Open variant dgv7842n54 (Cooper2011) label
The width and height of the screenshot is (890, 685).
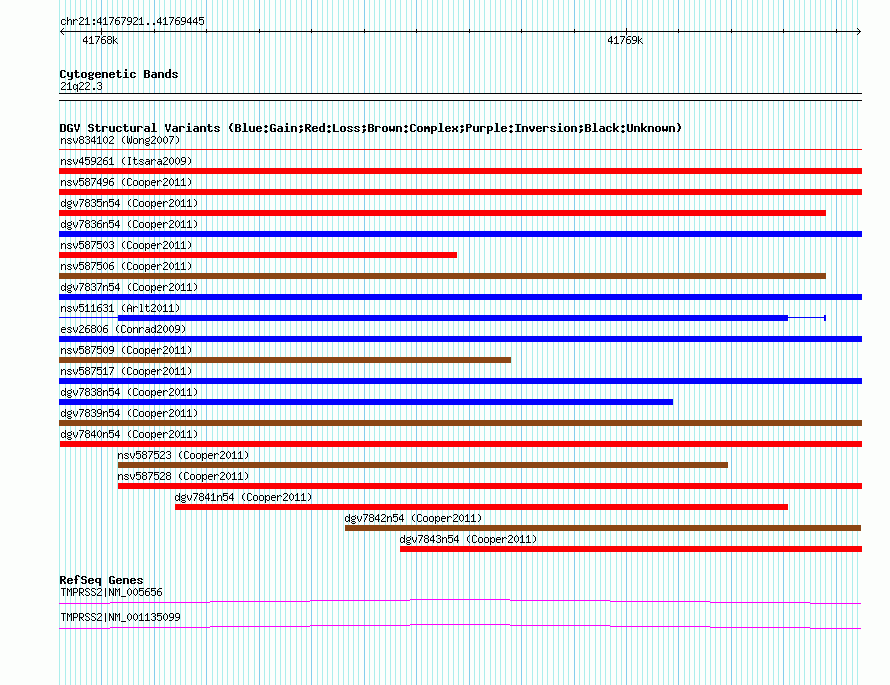point(413,518)
